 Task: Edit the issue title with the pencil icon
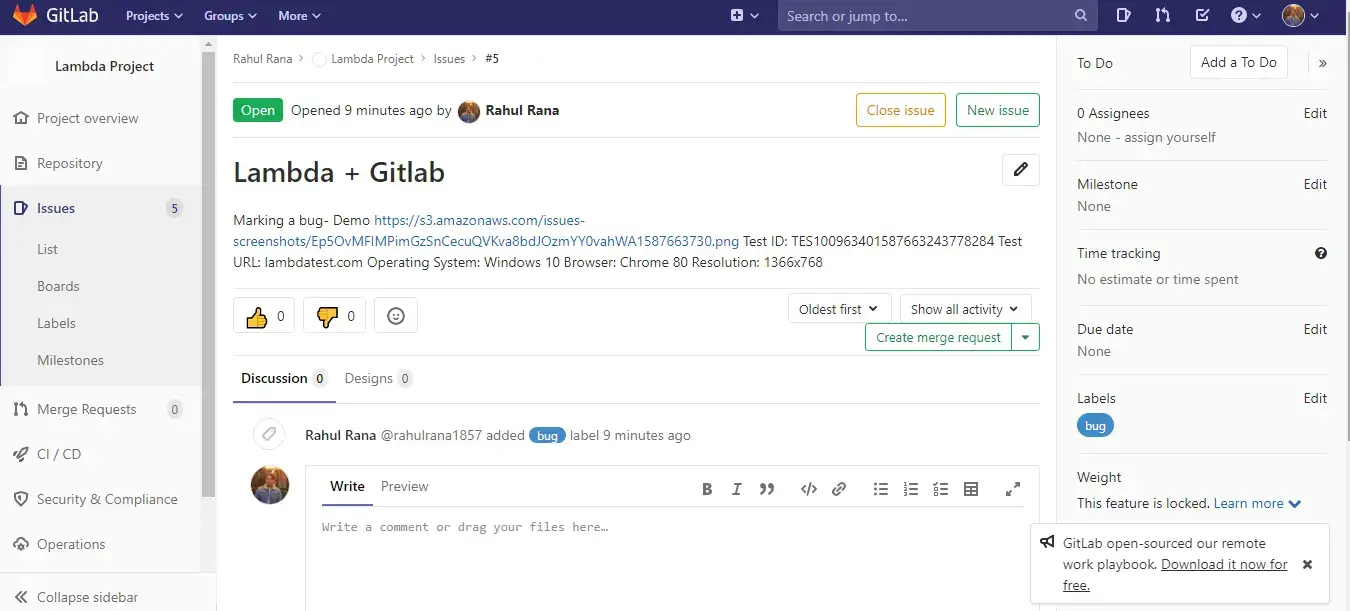pos(1020,170)
